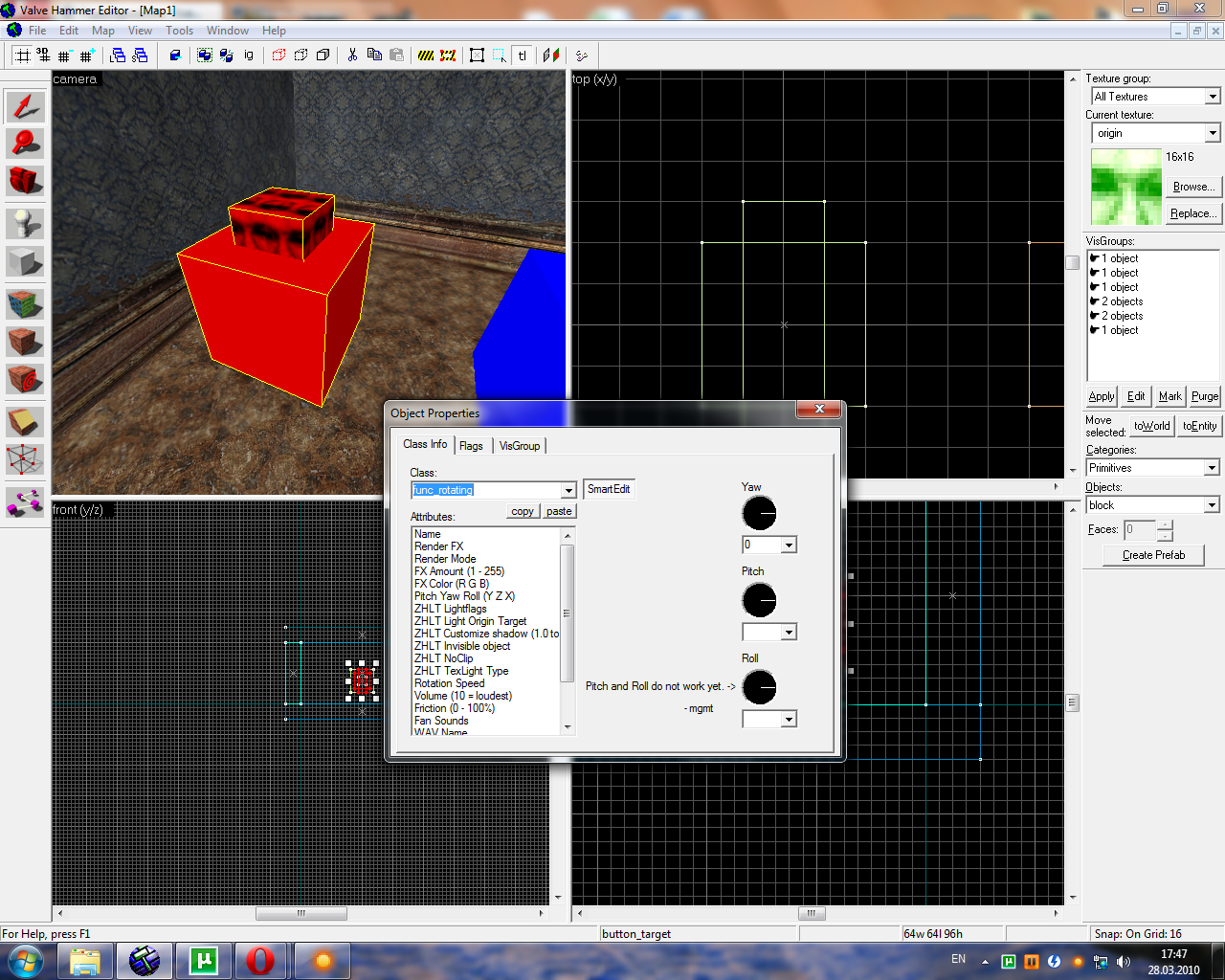Expand Current texture origin dropdown
This screenshot has width=1225, height=980.
click(1213, 133)
